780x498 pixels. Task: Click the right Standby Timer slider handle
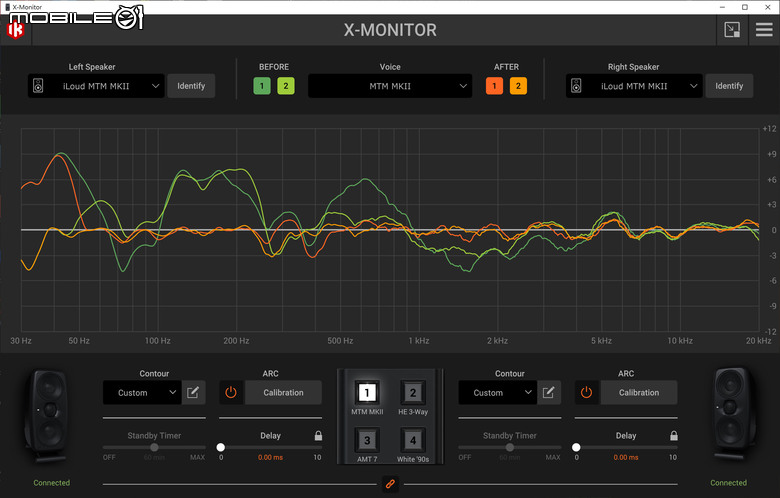pos(510,447)
